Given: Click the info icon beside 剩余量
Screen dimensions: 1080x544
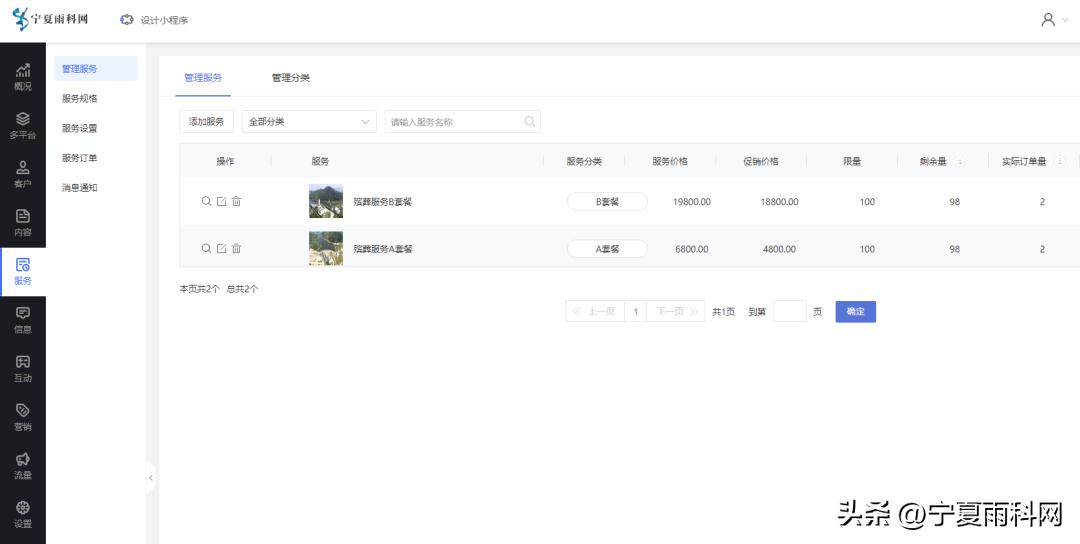Looking at the screenshot, I should tap(960, 162).
